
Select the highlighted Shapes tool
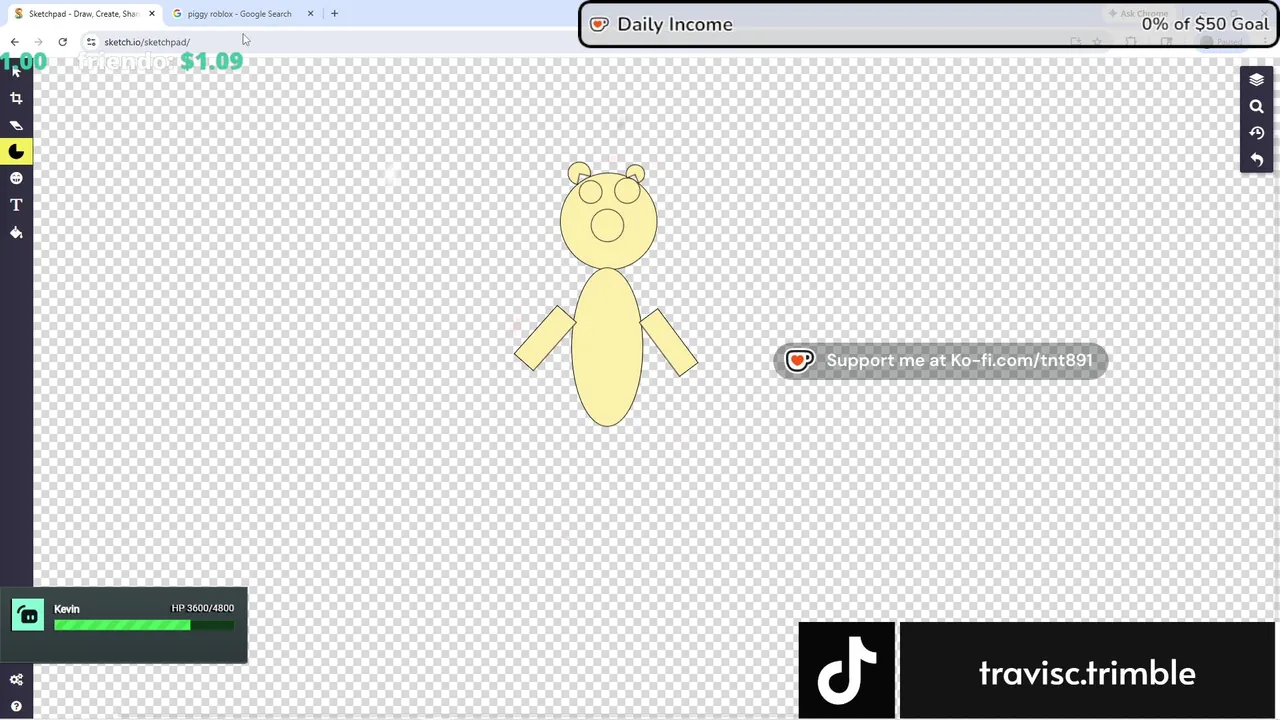click(16, 152)
